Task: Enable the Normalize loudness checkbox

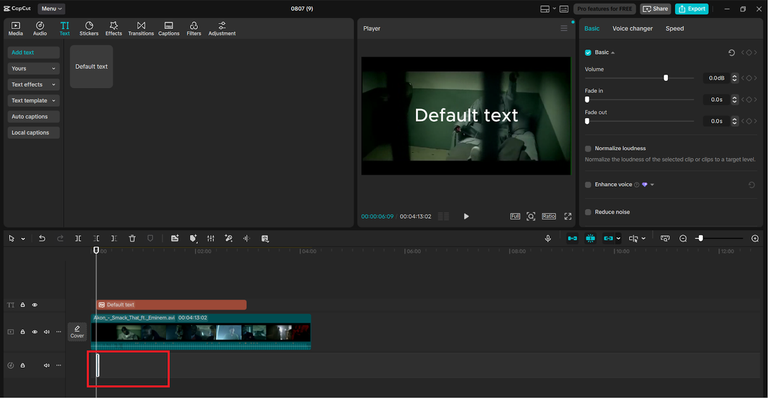Action: 588,148
